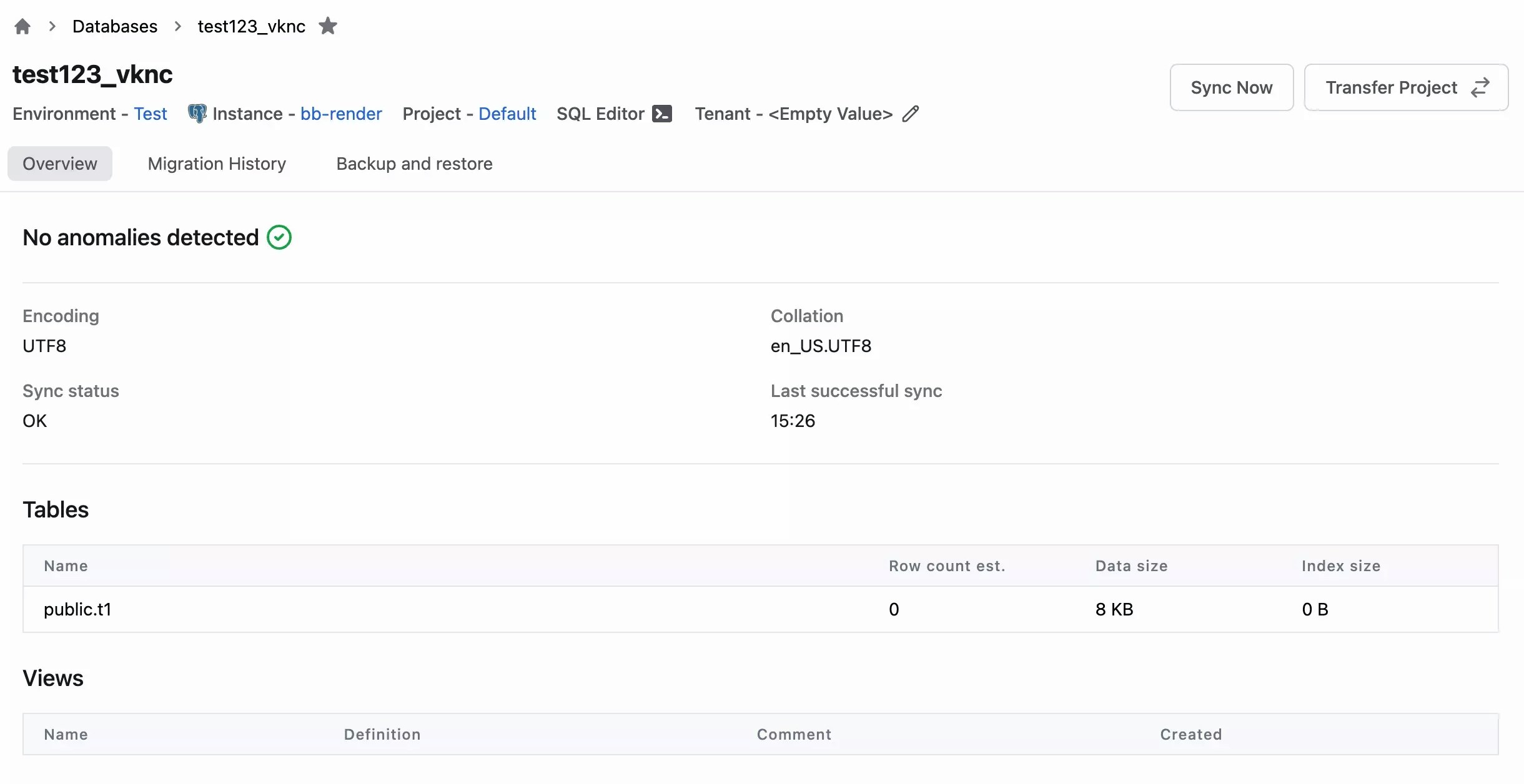Open the public.t1 table details
This screenshot has height=784, width=1524.
[x=77, y=609]
